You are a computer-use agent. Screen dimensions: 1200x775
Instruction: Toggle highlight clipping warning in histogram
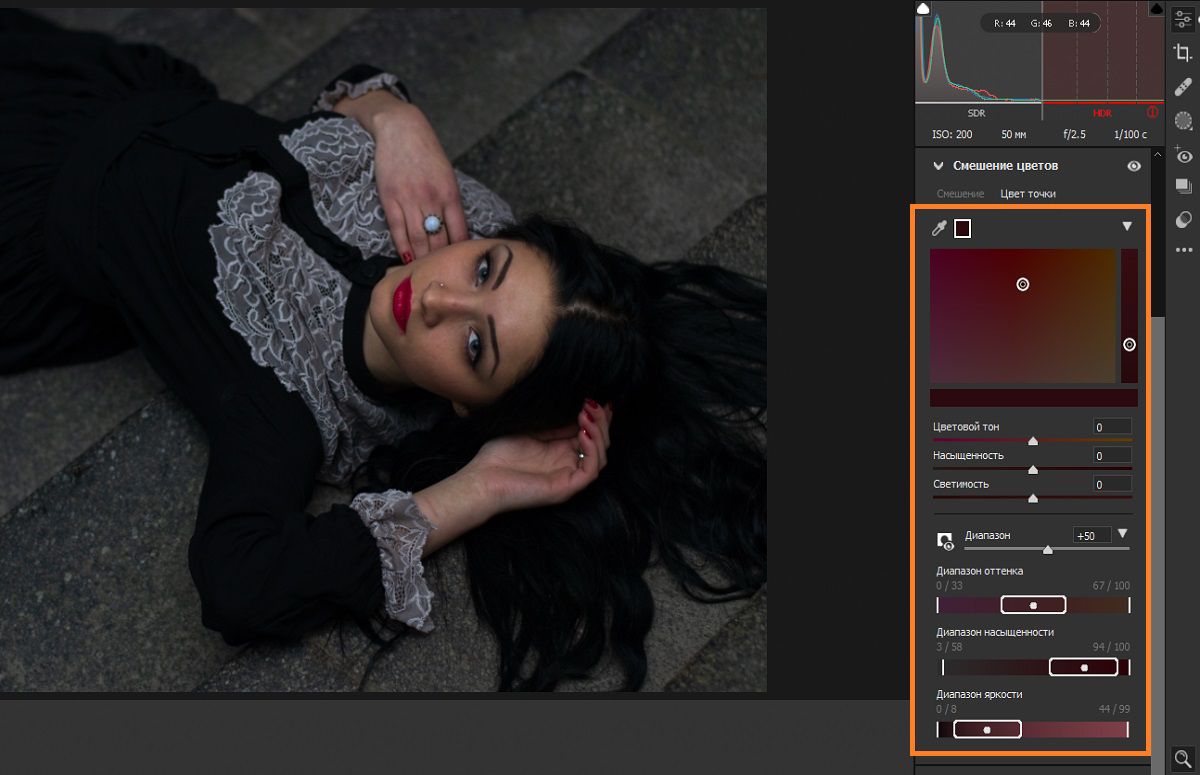point(1156,8)
